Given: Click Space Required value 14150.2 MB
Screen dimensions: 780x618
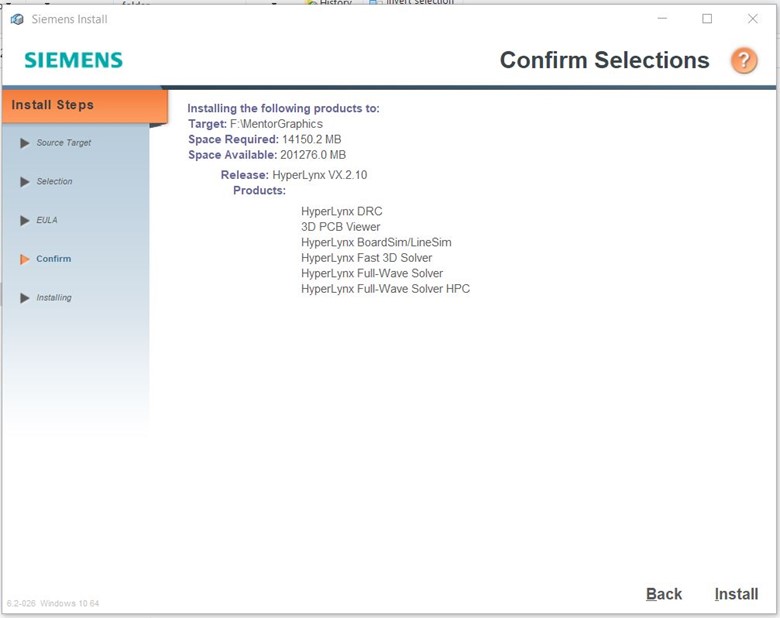Looking at the screenshot, I should tap(311, 139).
